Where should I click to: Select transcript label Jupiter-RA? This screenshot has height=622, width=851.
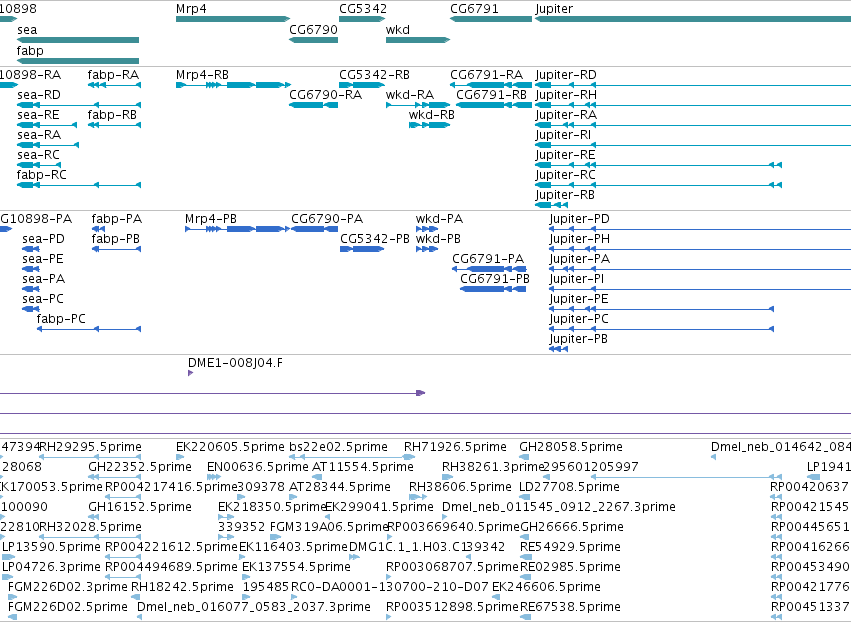(566, 115)
